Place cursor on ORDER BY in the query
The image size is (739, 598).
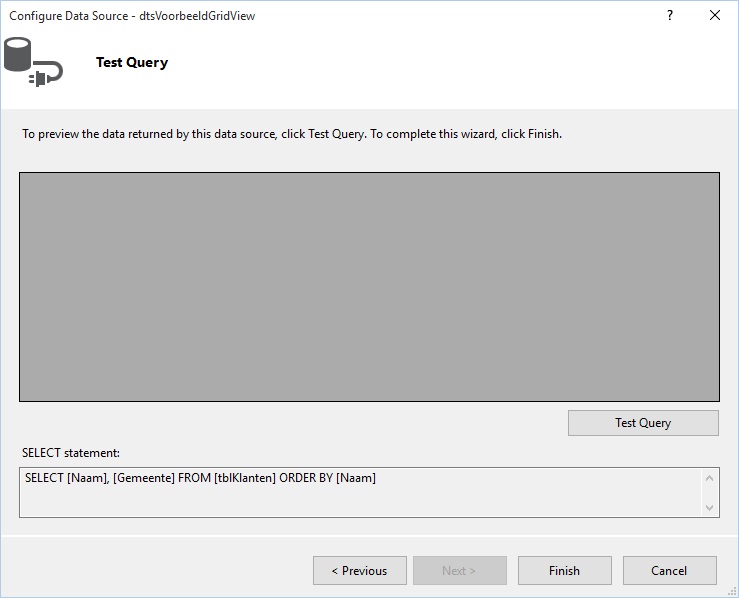pos(306,478)
